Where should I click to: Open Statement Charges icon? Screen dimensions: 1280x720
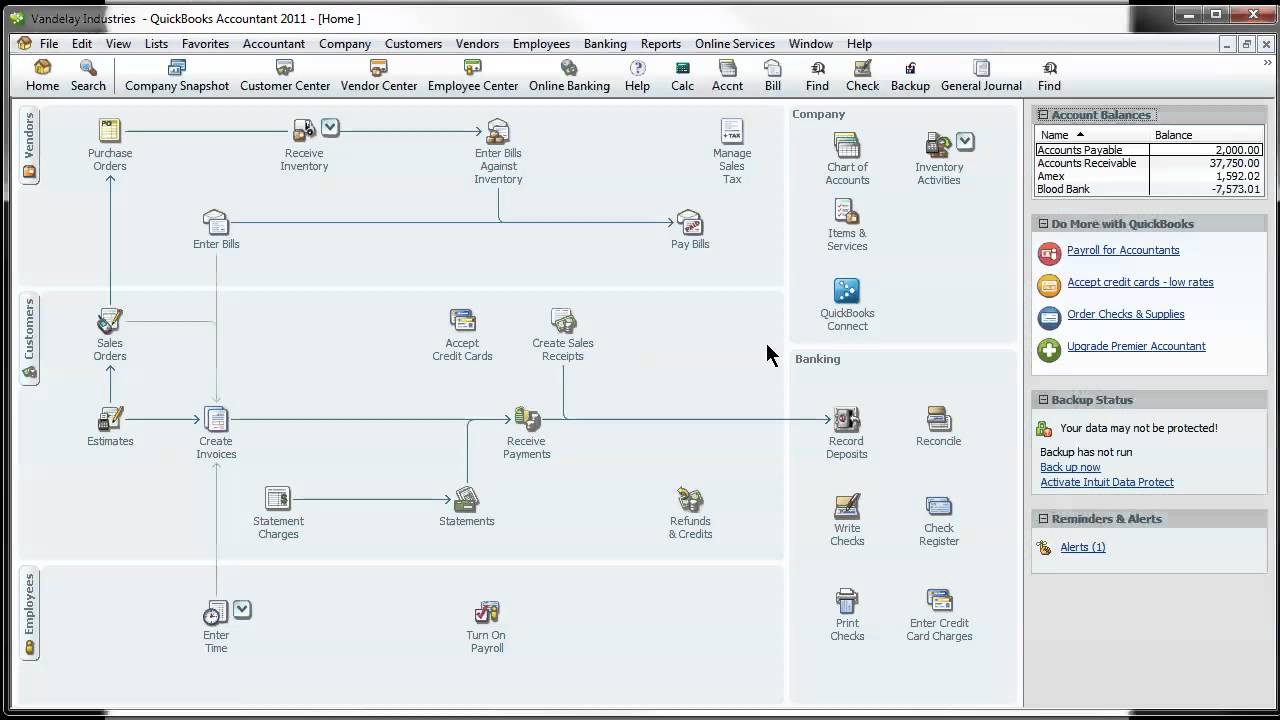[x=278, y=498]
